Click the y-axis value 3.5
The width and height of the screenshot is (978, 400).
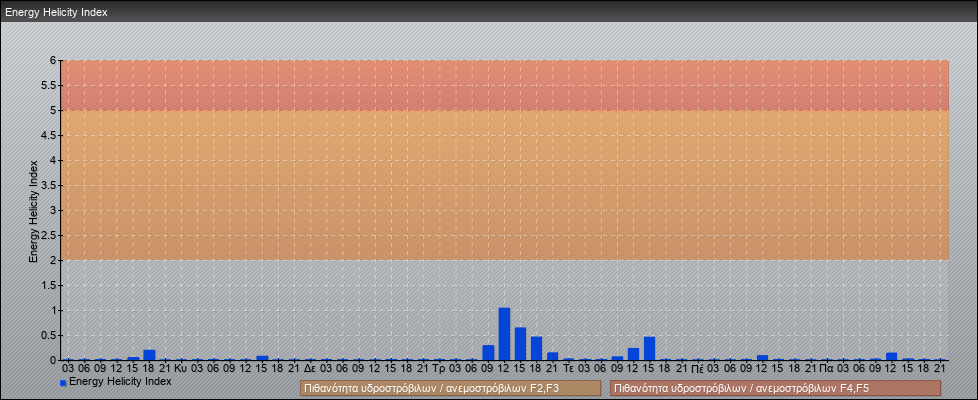tap(49, 185)
